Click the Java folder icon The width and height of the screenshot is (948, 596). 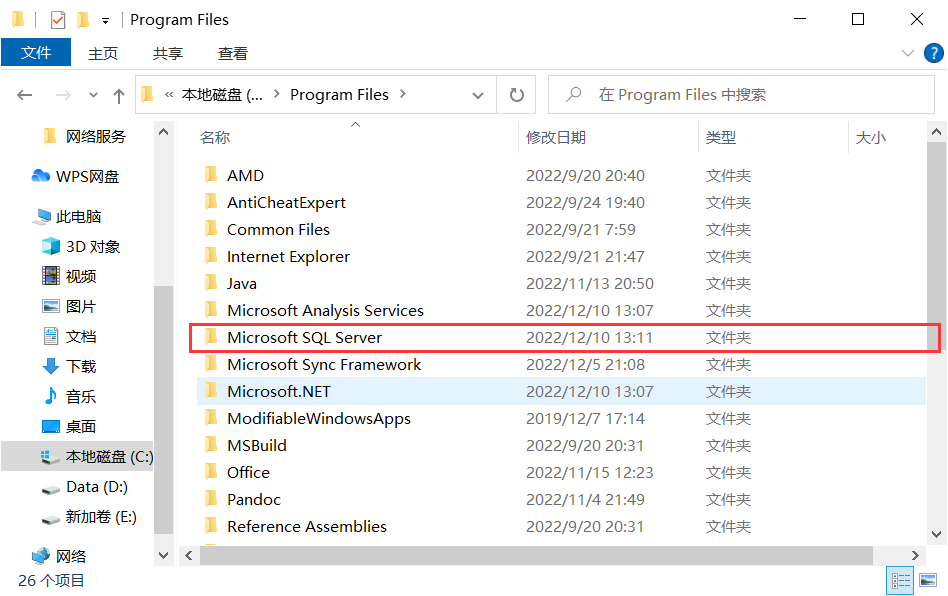(211, 282)
